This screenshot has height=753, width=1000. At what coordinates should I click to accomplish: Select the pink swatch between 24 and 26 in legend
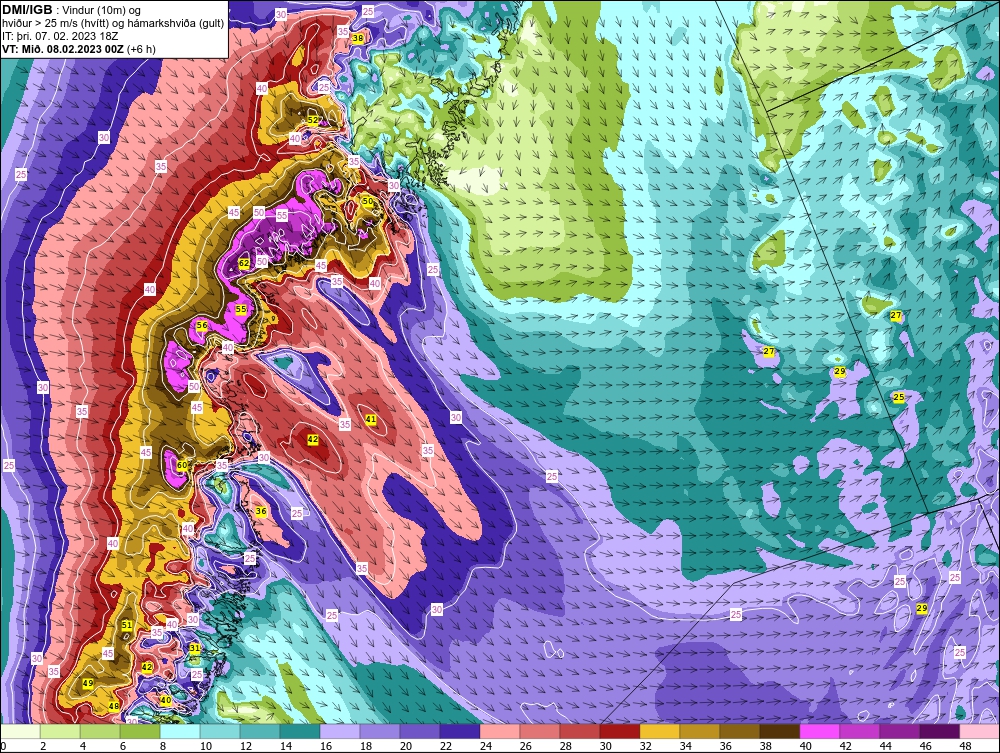(x=500, y=731)
